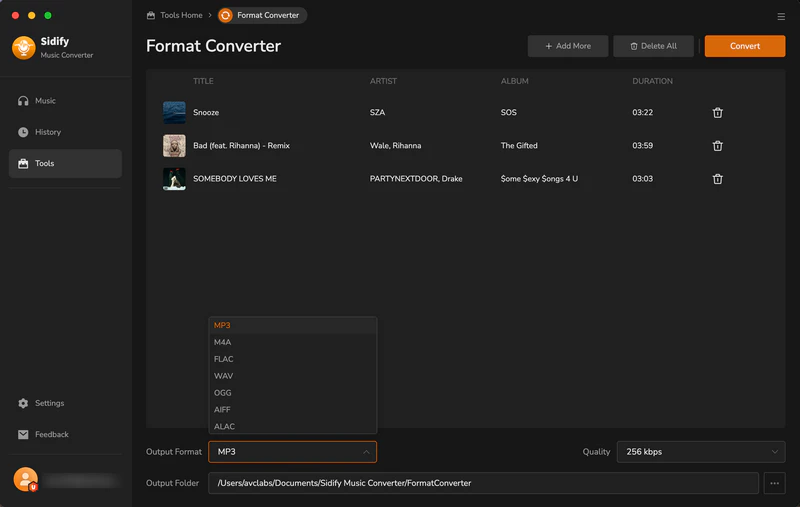Viewport: 800px width, 507px height.
Task: Click album name SOS
Action: 509,113
